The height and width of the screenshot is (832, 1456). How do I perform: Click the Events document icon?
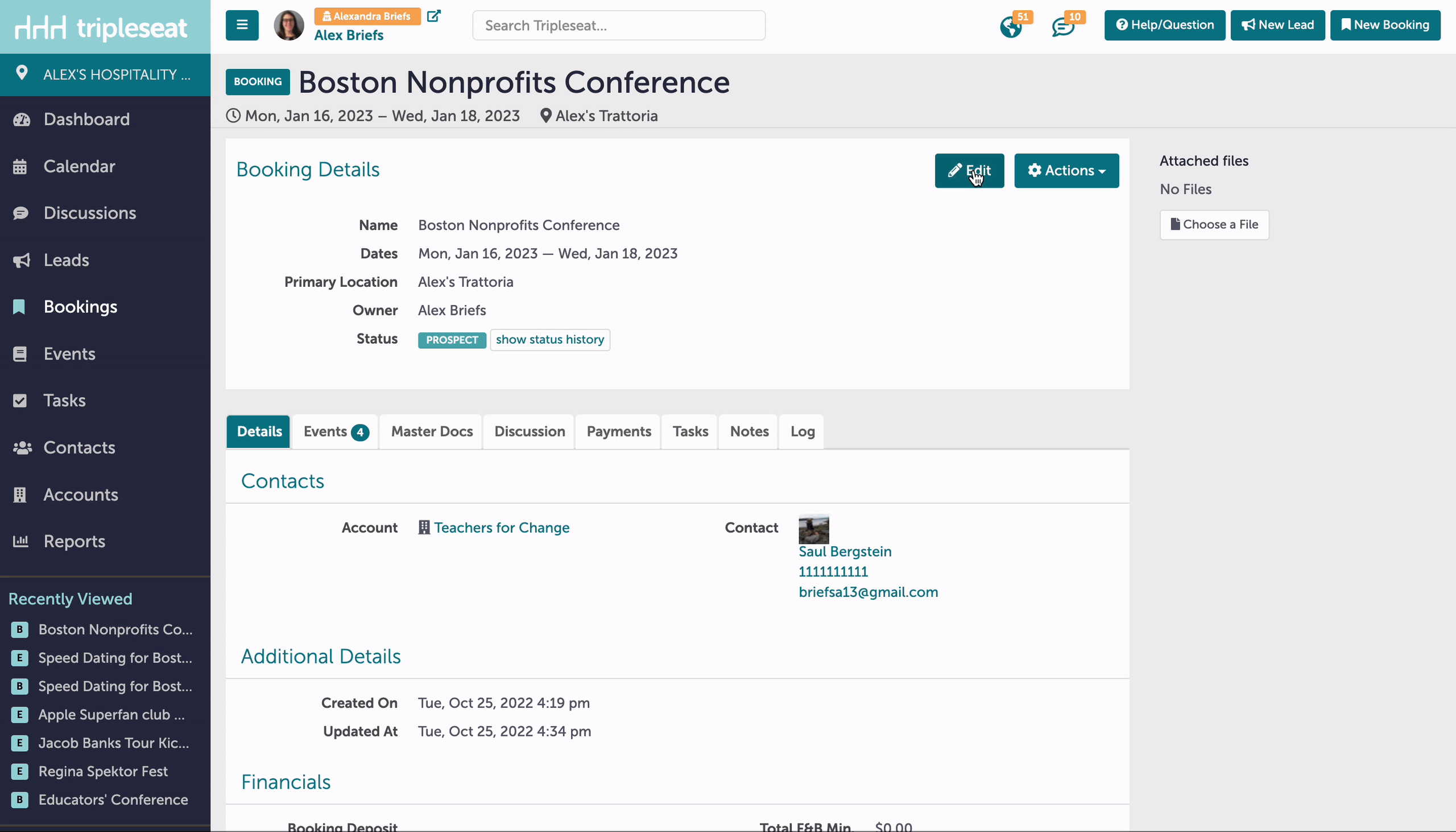(x=20, y=355)
